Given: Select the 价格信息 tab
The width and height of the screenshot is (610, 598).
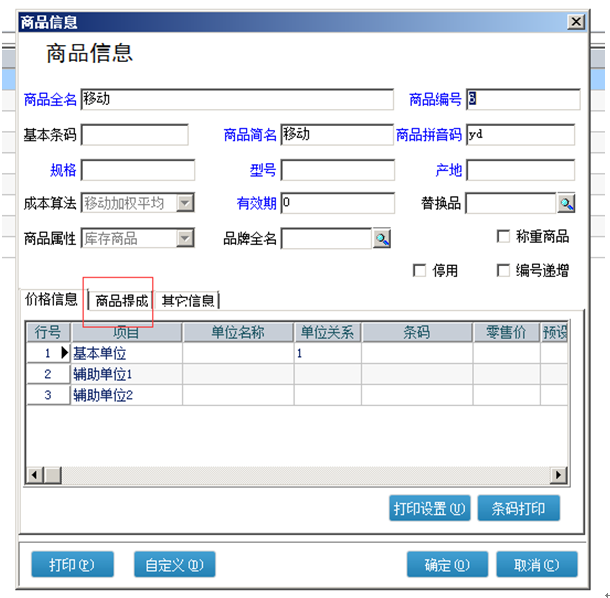Looking at the screenshot, I should [x=51, y=299].
